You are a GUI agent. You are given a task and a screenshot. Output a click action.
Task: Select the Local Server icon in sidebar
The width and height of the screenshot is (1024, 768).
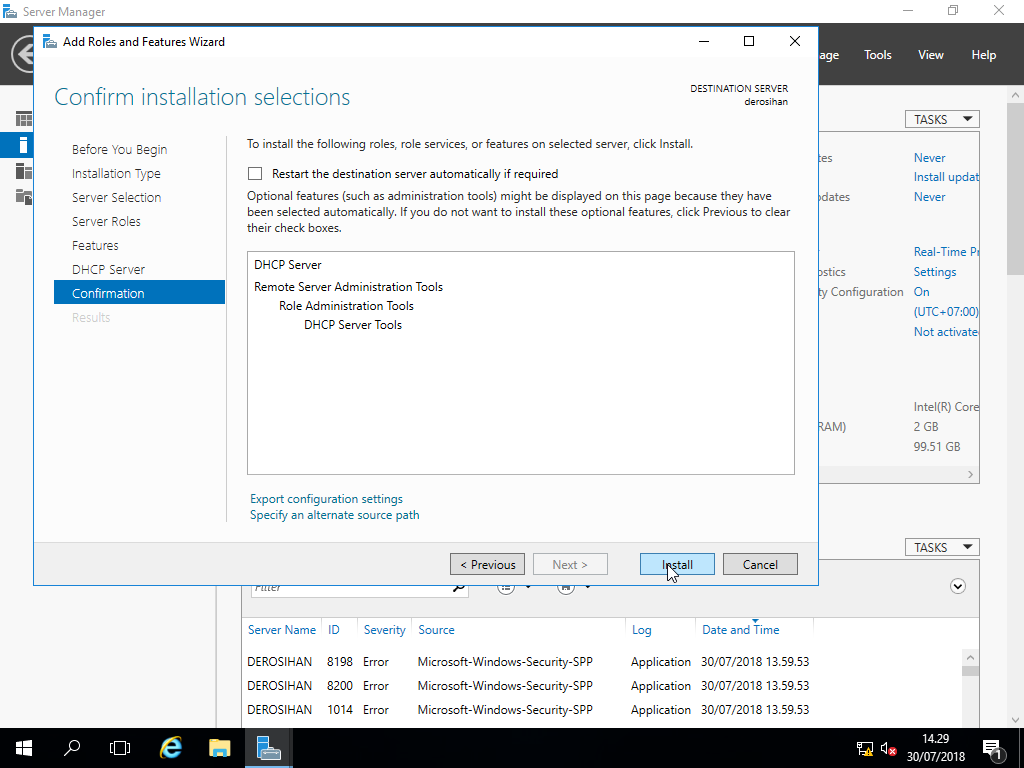(x=24, y=144)
